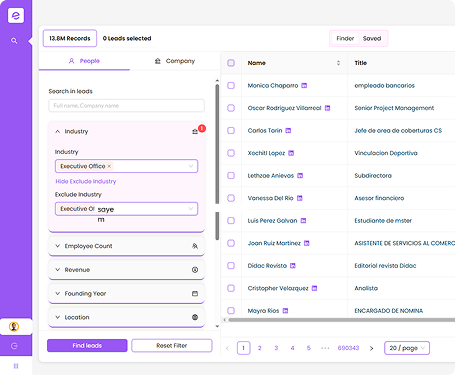Select Lethzae Anievas's checkbox

coord(231,175)
